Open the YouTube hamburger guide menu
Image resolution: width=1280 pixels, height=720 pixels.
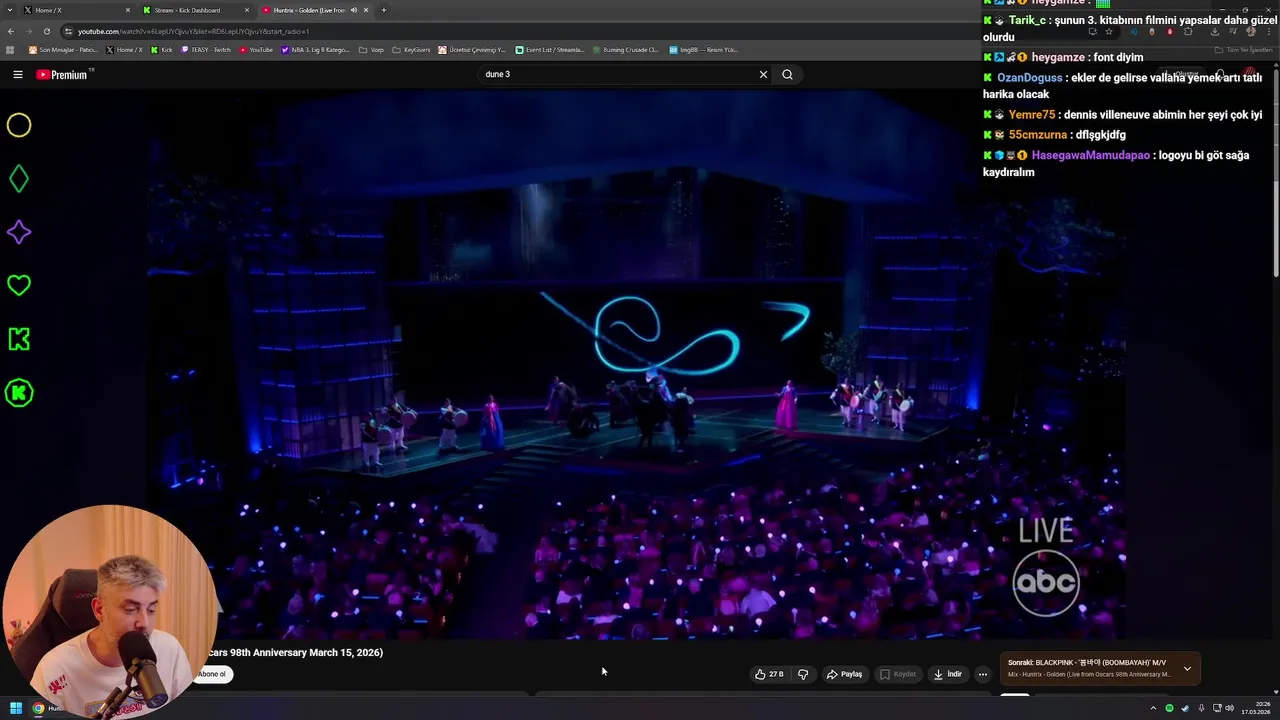pos(18,74)
